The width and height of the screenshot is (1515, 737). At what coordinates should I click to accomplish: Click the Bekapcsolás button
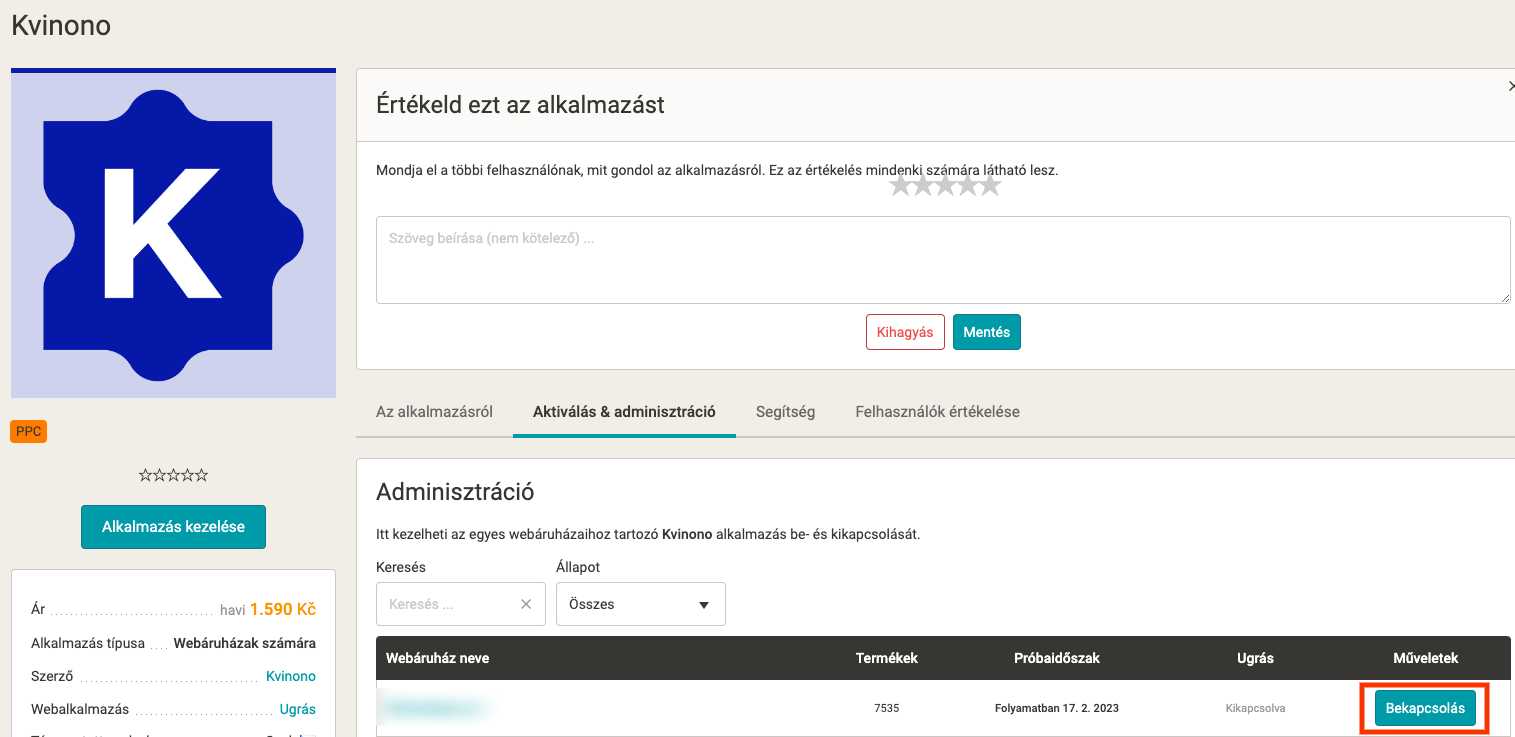tap(1425, 708)
